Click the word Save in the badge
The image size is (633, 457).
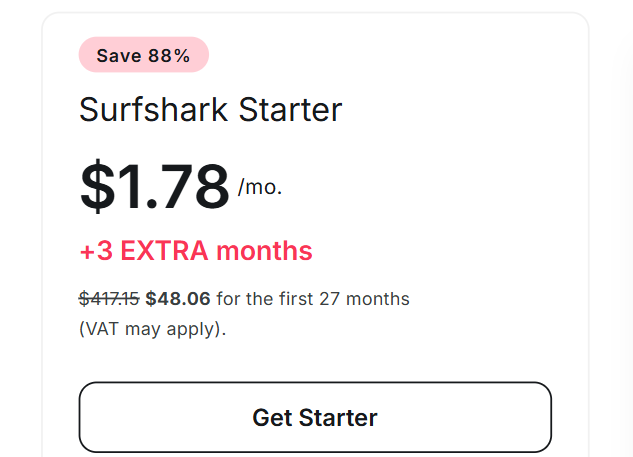(119, 55)
